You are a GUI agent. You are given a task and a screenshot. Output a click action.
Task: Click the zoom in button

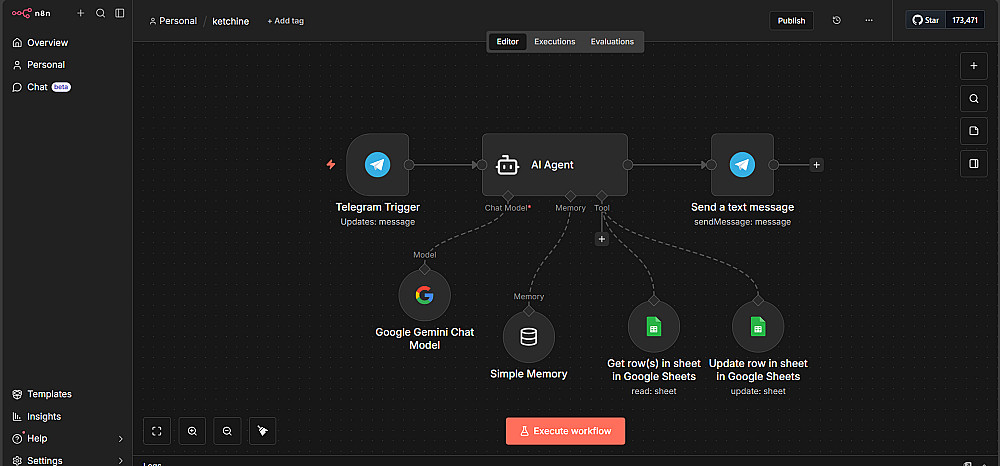click(192, 431)
